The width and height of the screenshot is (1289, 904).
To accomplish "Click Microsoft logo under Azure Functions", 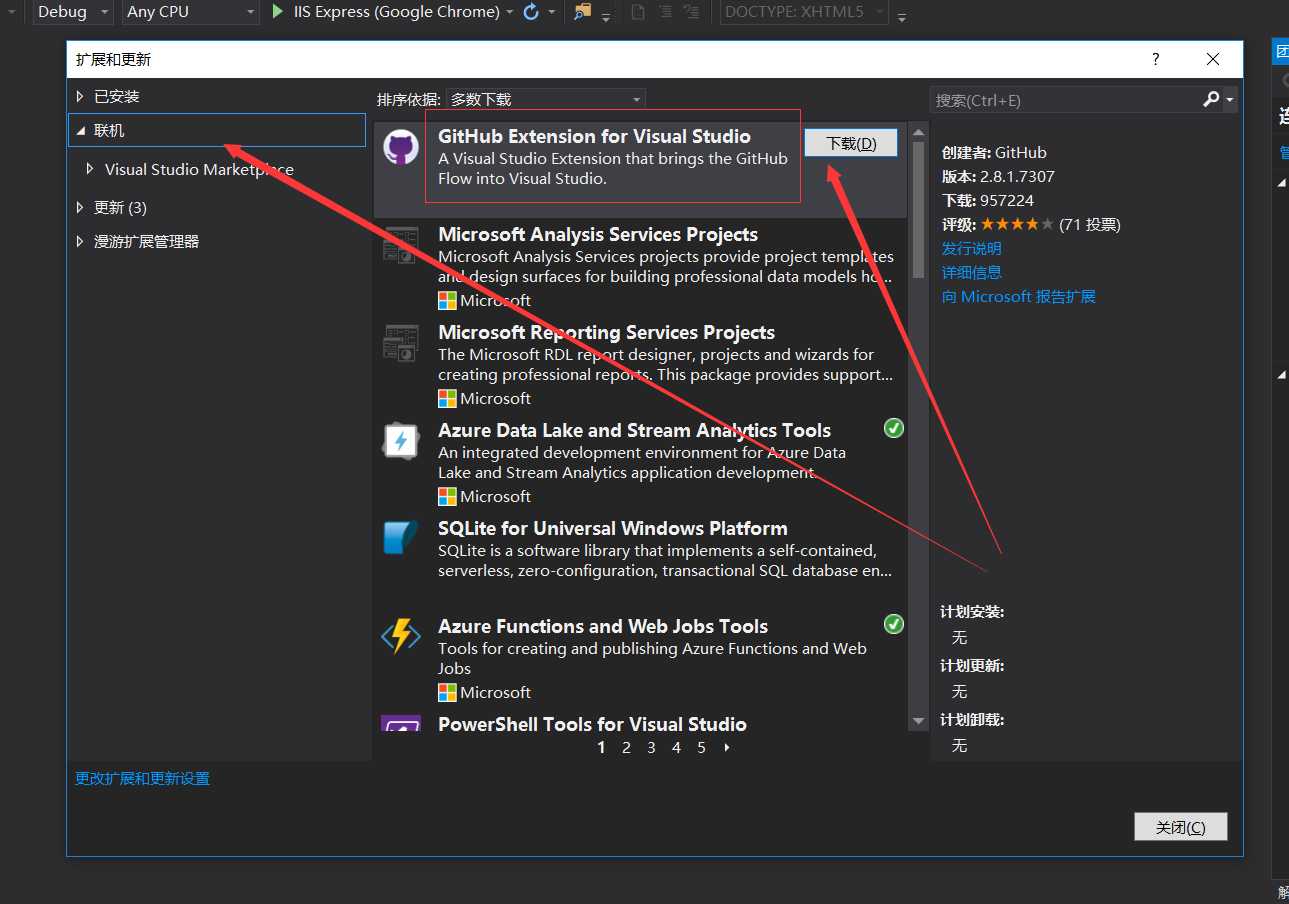I will (x=447, y=692).
